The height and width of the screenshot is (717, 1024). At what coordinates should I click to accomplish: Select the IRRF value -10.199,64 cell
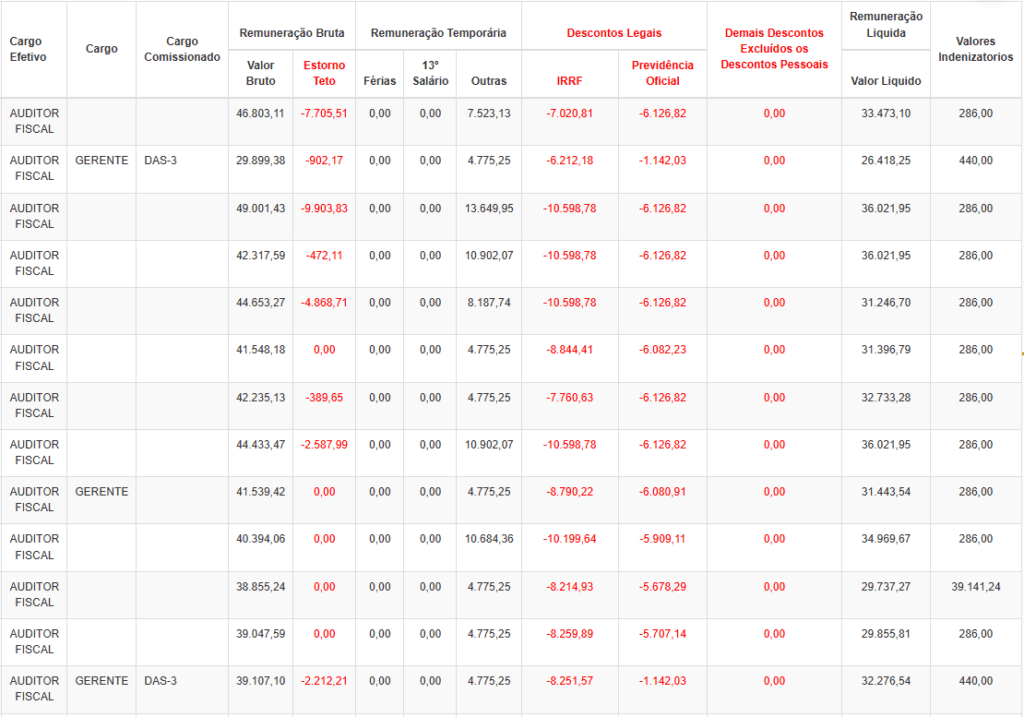click(x=569, y=539)
